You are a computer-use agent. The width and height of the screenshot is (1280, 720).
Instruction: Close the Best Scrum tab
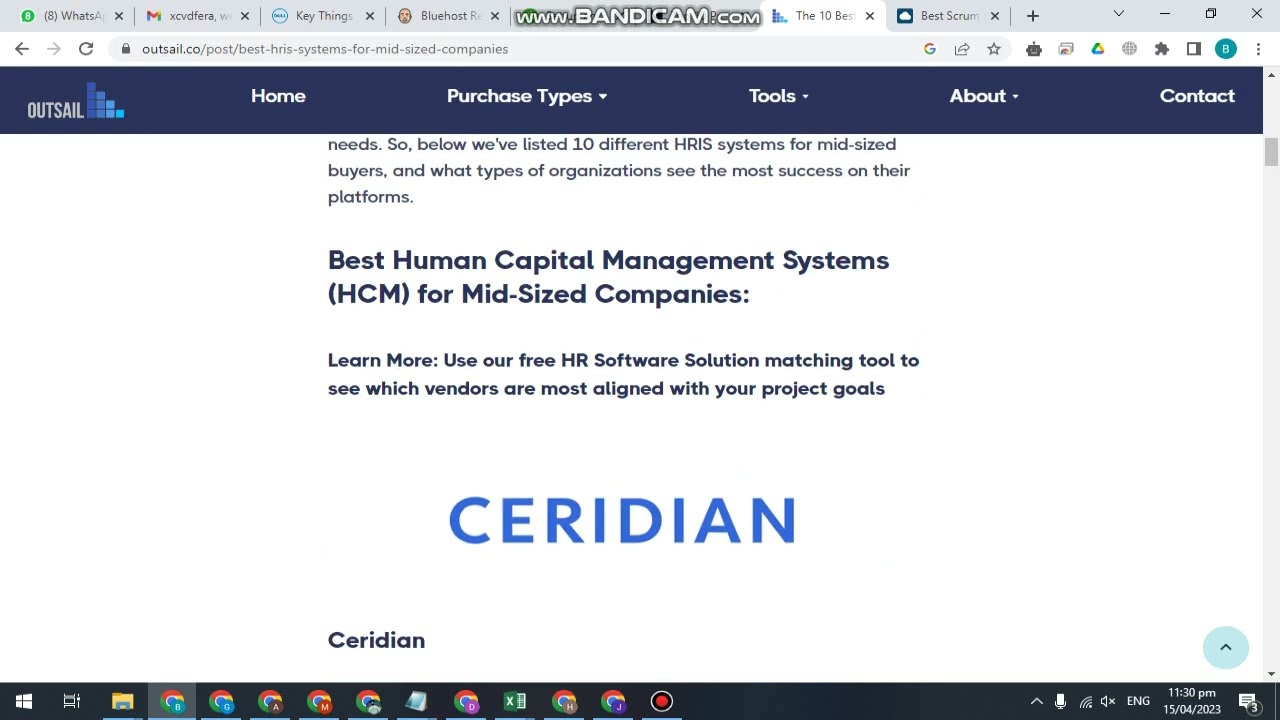click(995, 16)
